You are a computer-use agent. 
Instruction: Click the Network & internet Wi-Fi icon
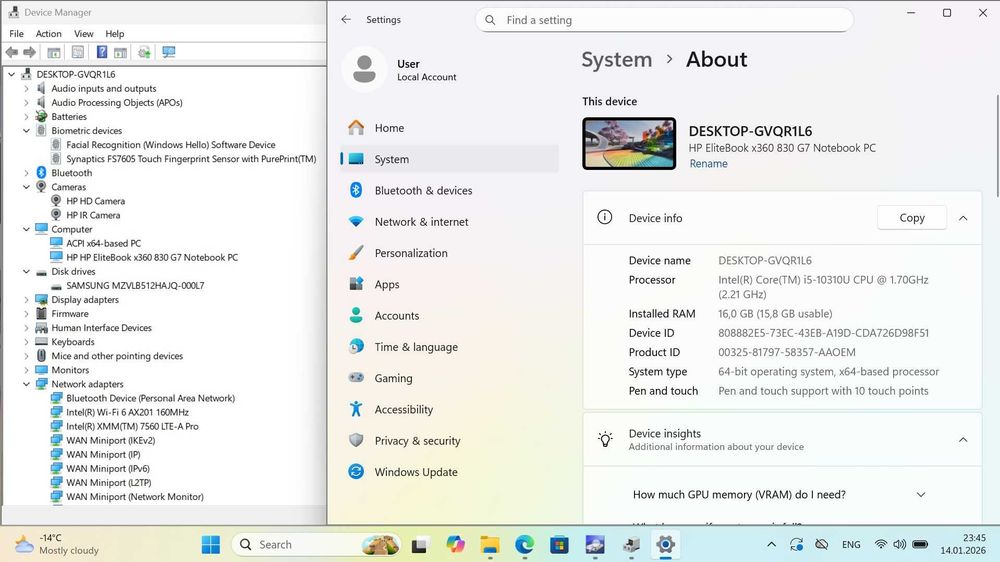point(356,221)
